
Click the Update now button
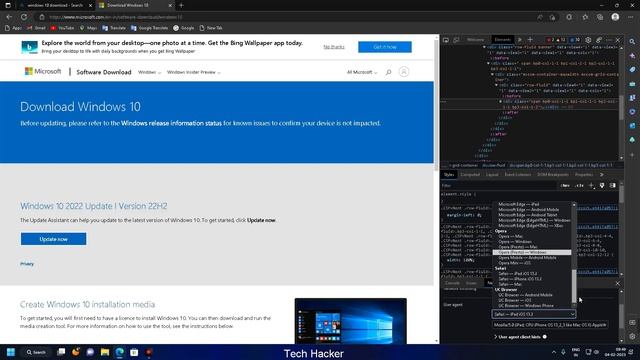point(53,239)
